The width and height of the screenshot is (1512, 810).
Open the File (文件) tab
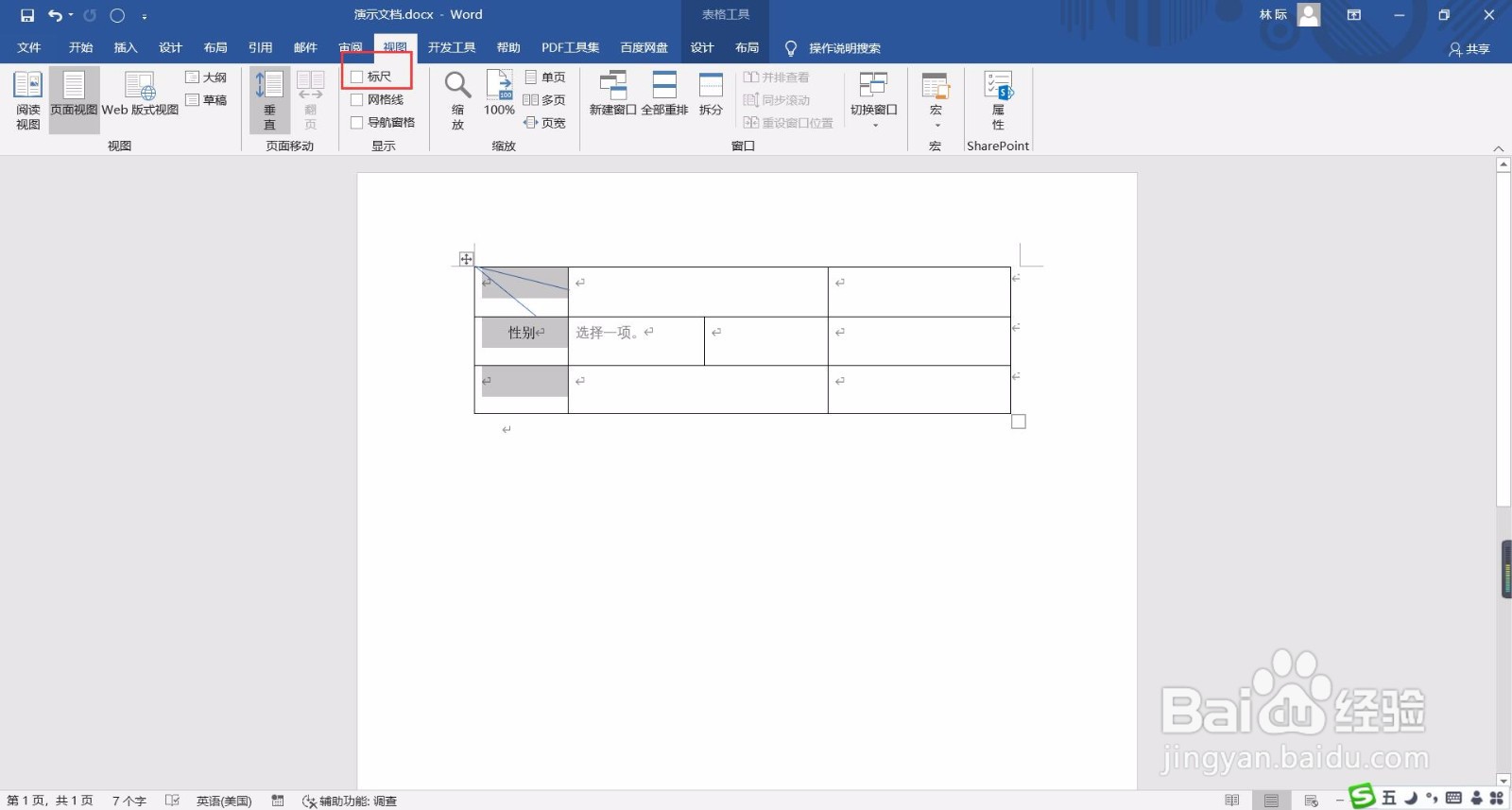coord(29,47)
